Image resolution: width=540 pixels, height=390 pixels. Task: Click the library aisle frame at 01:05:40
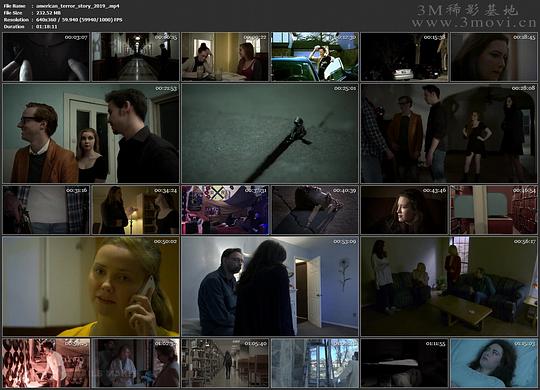[225, 363]
